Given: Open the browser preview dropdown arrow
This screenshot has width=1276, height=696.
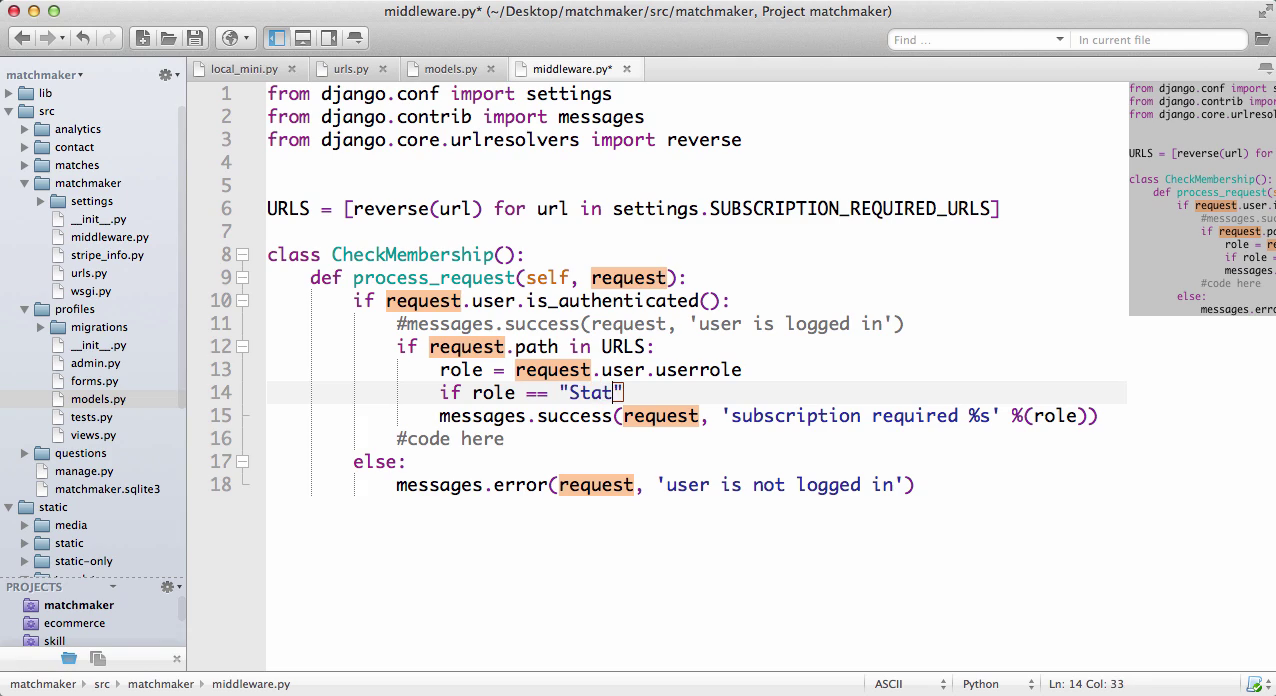Looking at the screenshot, I should [248, 39].
